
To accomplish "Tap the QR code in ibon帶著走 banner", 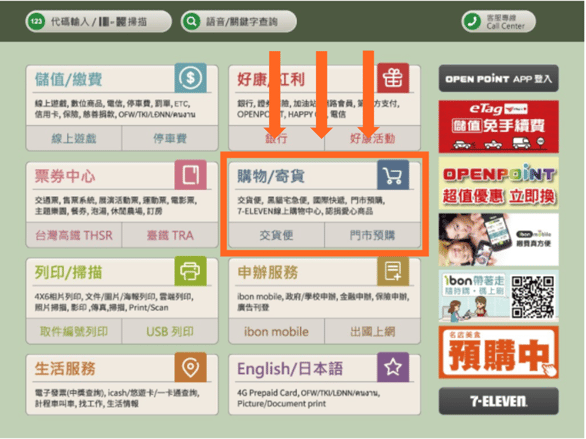I will [533, 297].
